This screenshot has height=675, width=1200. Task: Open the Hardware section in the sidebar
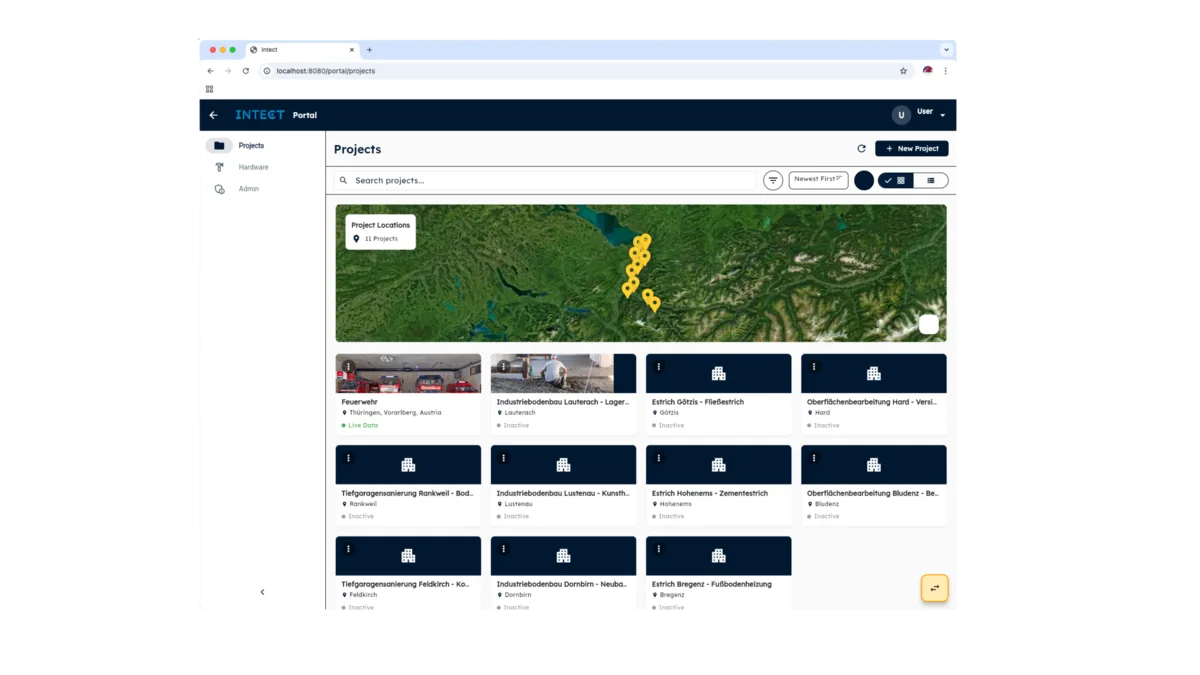pyautogui.click(x=253, y=167)
